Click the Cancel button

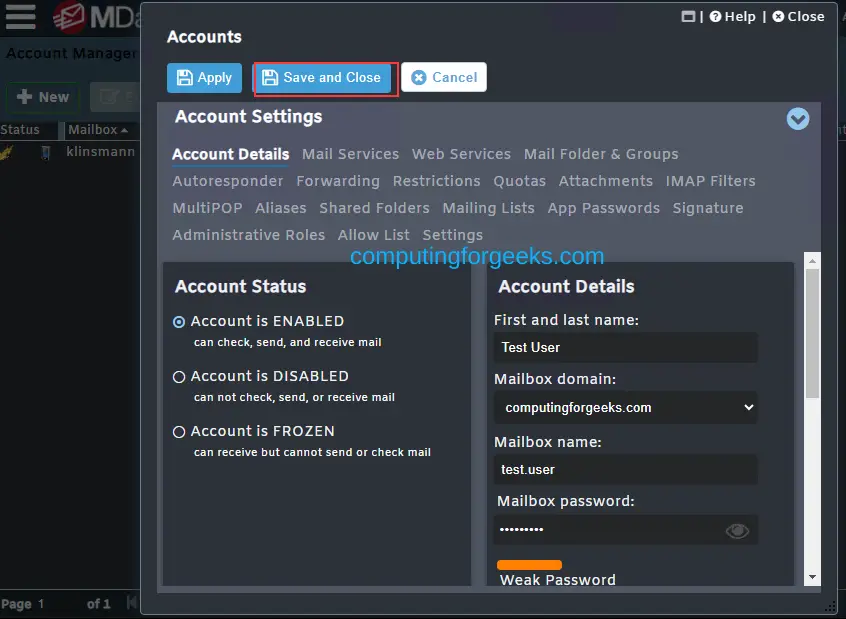[x=444, y=77]
